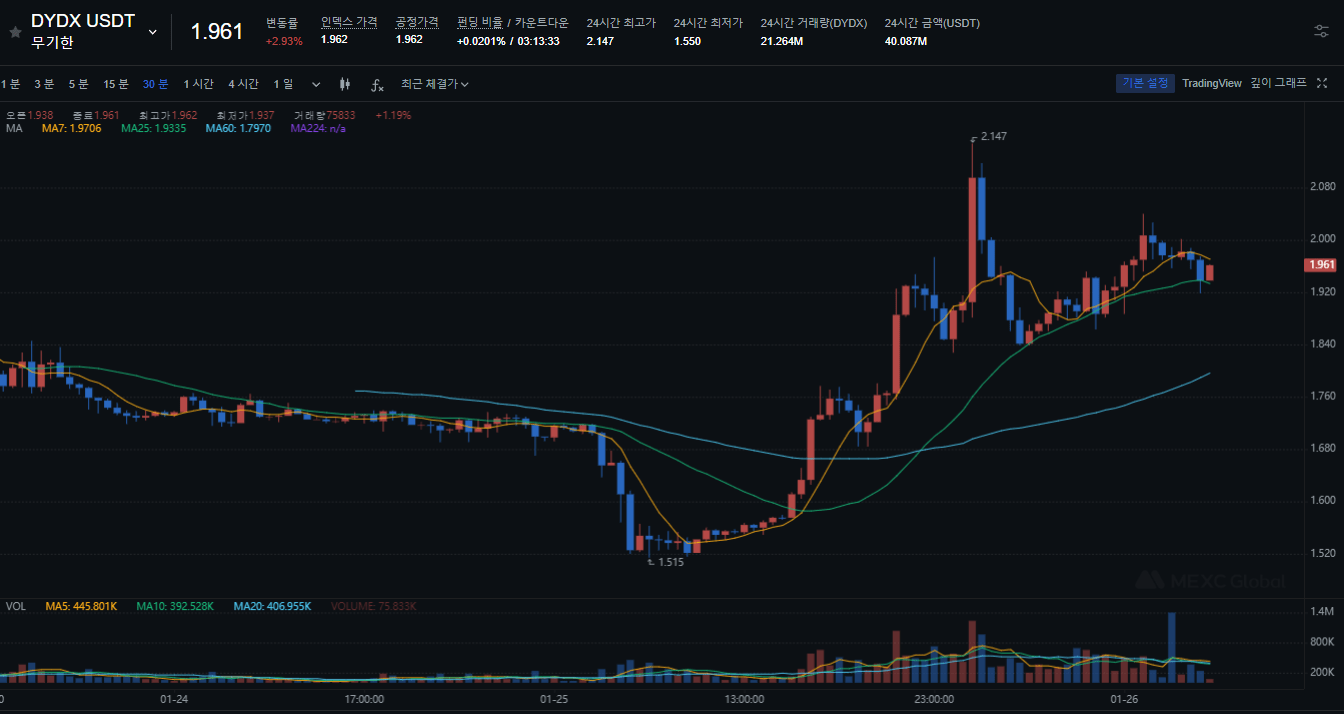Viewport: 1344px width, 714px height.
Task: Click the 변동율 +2.93% value
Action: click(284, 41)
